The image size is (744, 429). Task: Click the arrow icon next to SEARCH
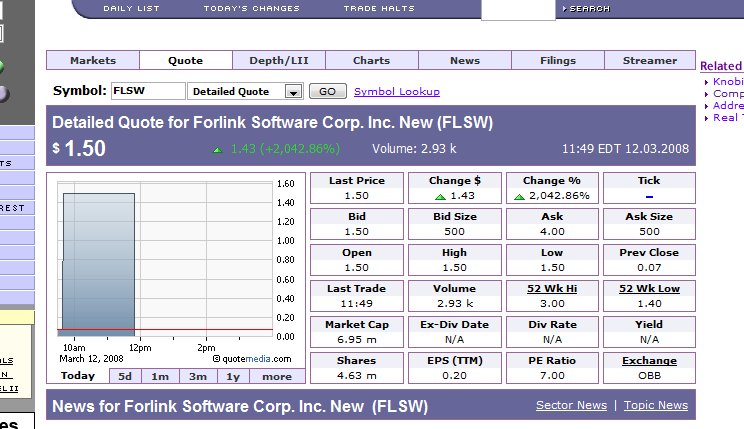(x=564, y=9)
